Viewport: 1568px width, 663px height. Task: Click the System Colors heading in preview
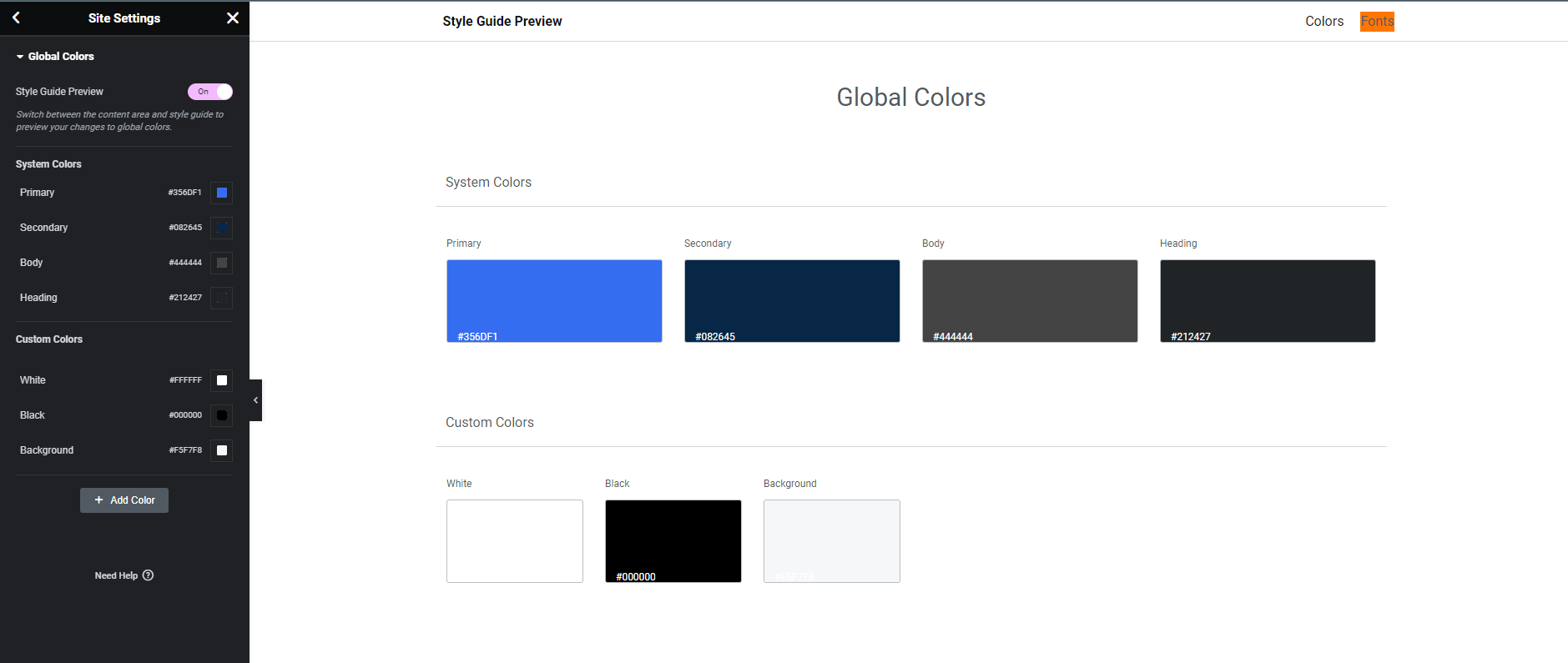(488, 183)
